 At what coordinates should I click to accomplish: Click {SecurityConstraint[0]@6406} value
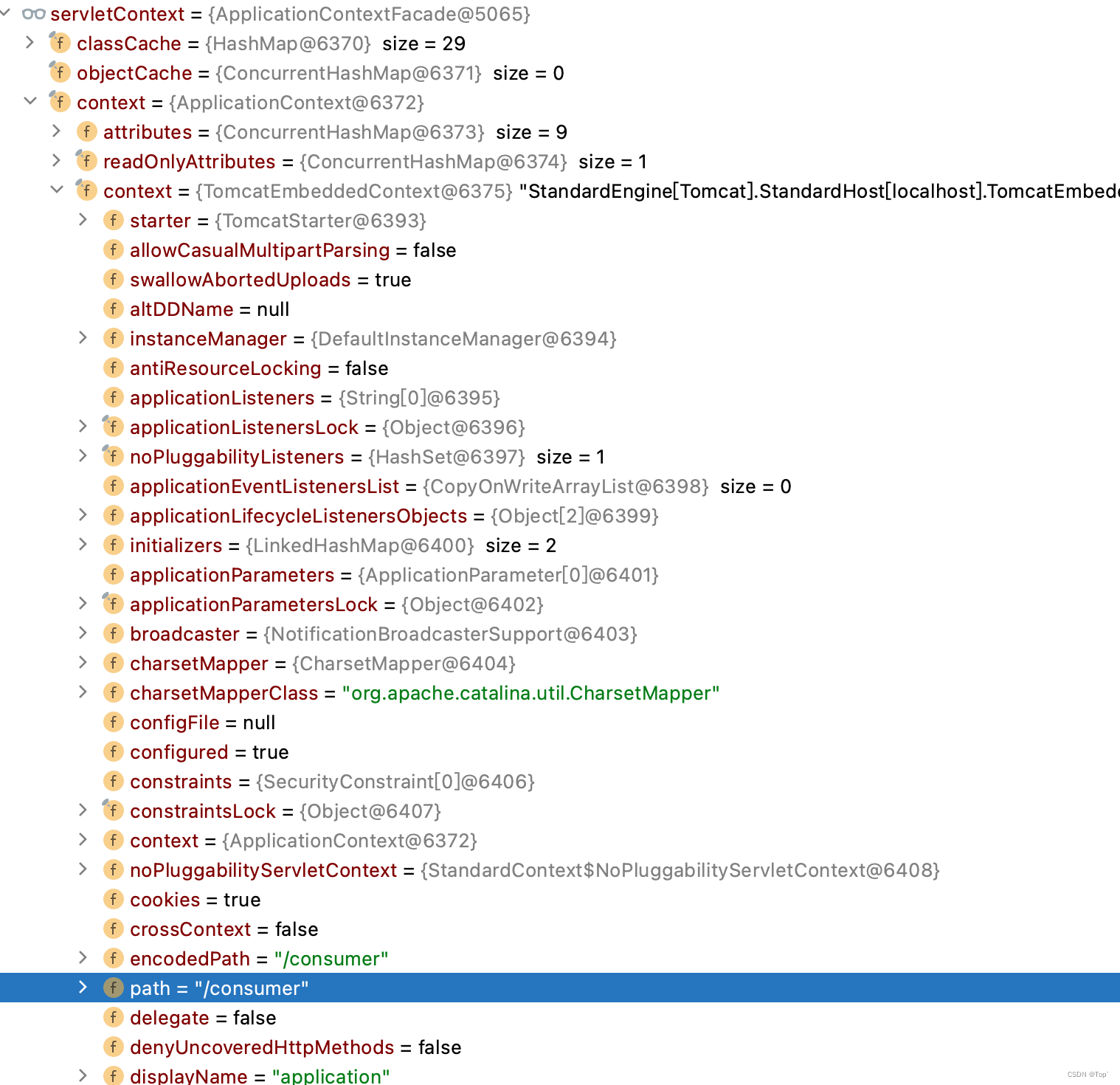click(395, 782)
